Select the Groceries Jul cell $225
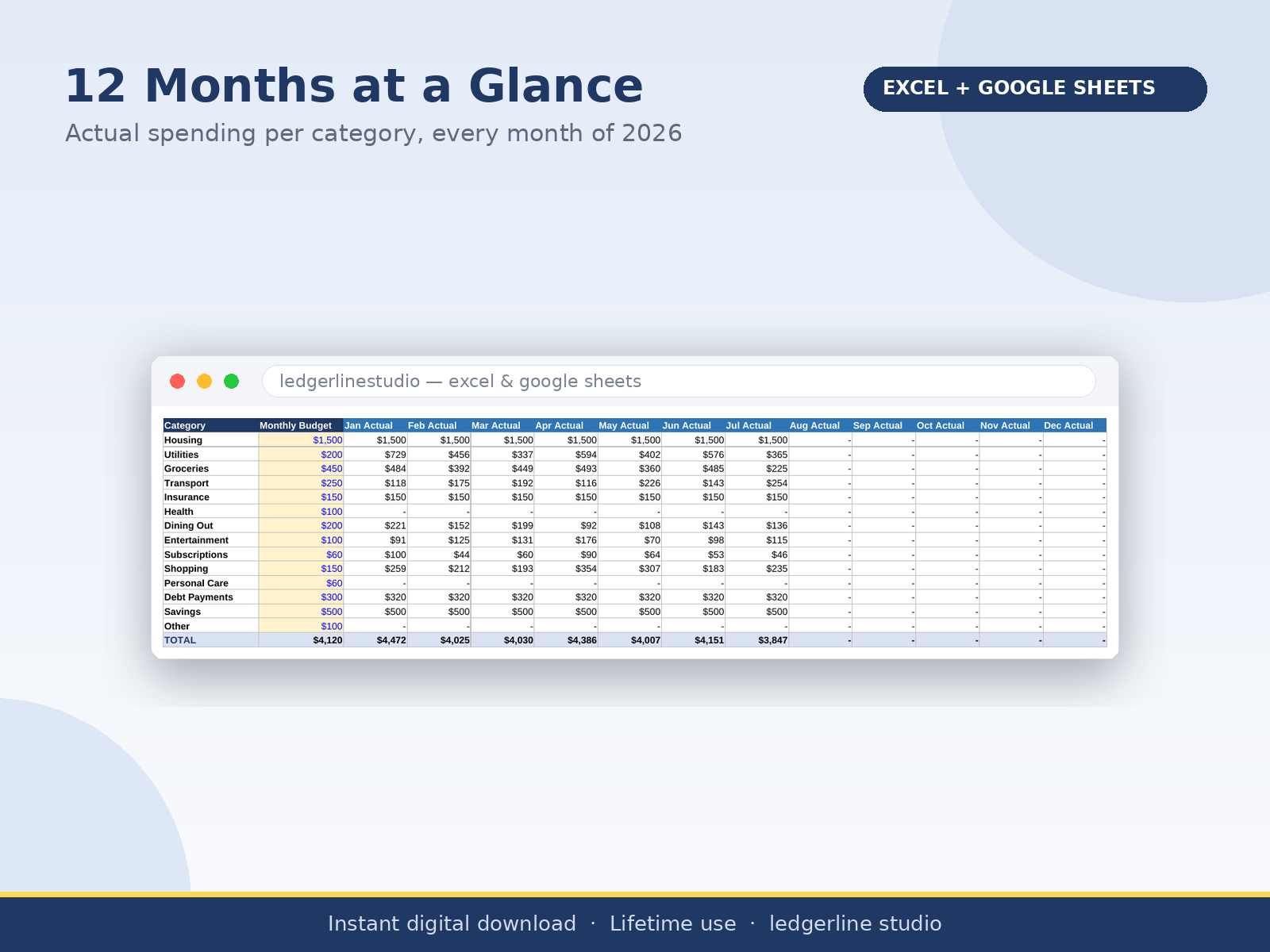Image resolution: width=1270 pixels, height=952 pixels. (756, 469)
